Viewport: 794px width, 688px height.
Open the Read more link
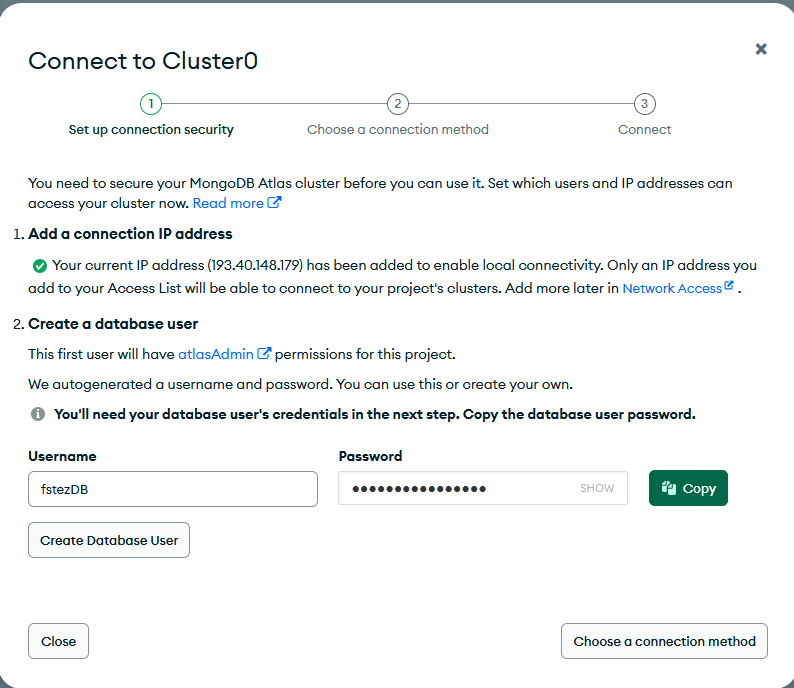(228, 203)
